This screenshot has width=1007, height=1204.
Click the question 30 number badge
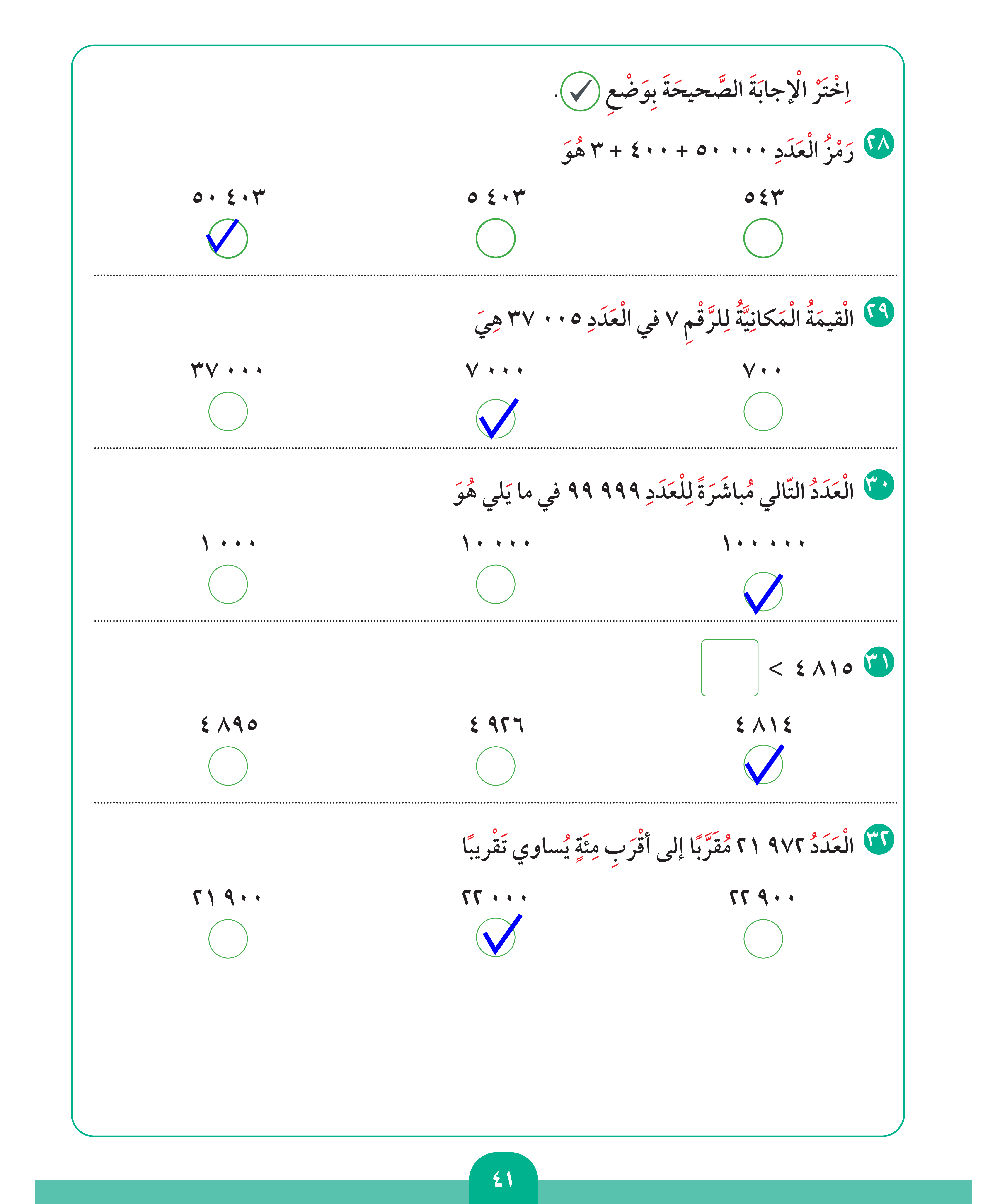pos(879,485)
